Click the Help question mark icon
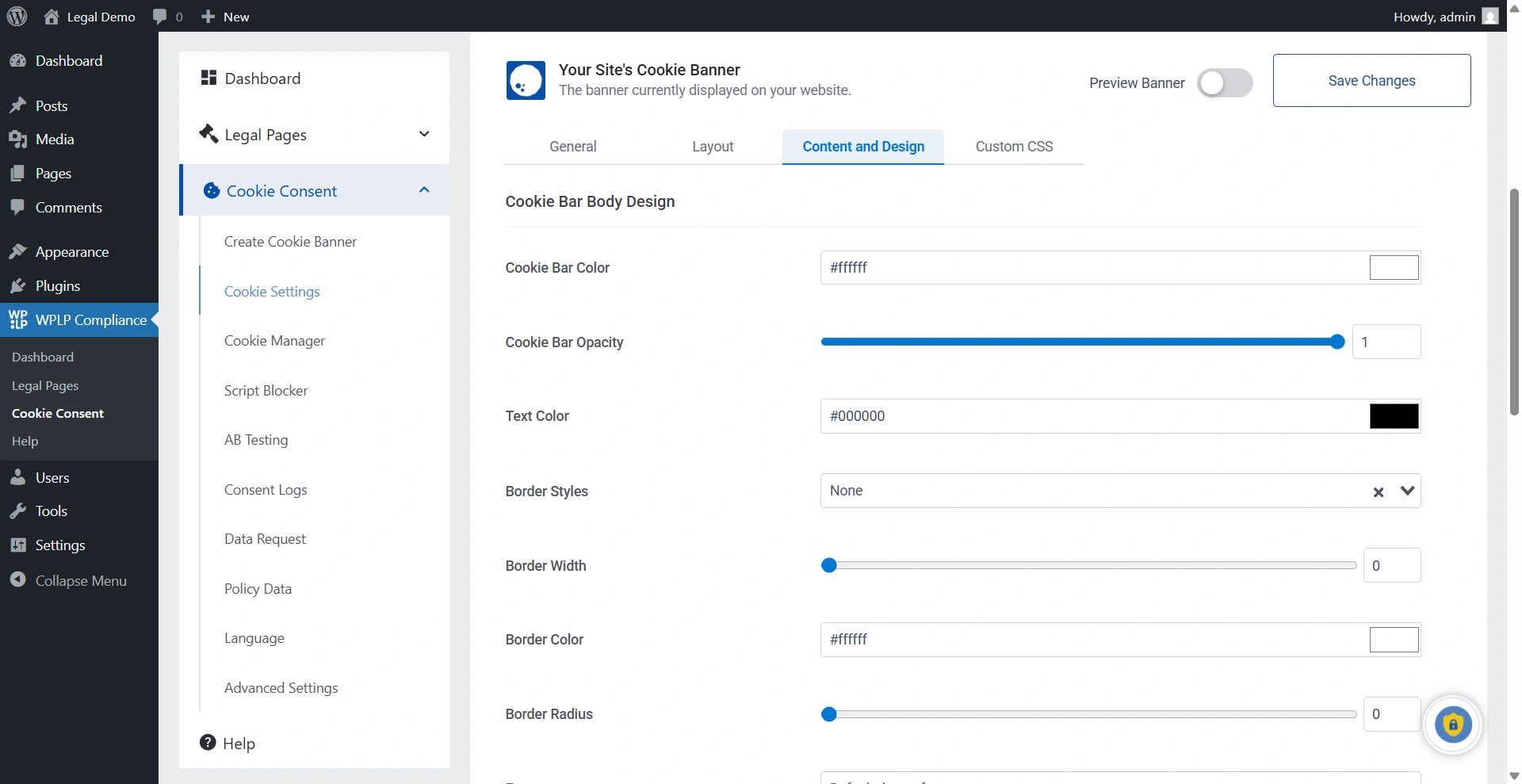 tap(208, 743)
